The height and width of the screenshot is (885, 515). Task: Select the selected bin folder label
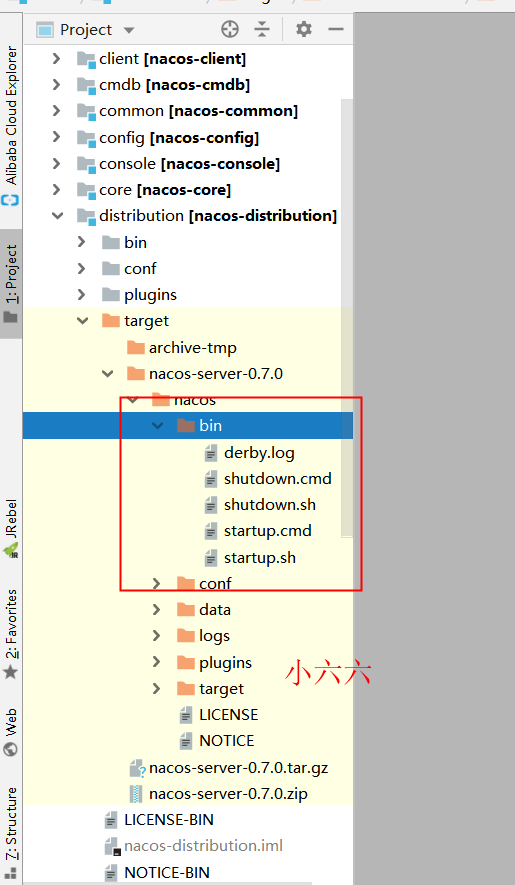[x=210, y=426]
